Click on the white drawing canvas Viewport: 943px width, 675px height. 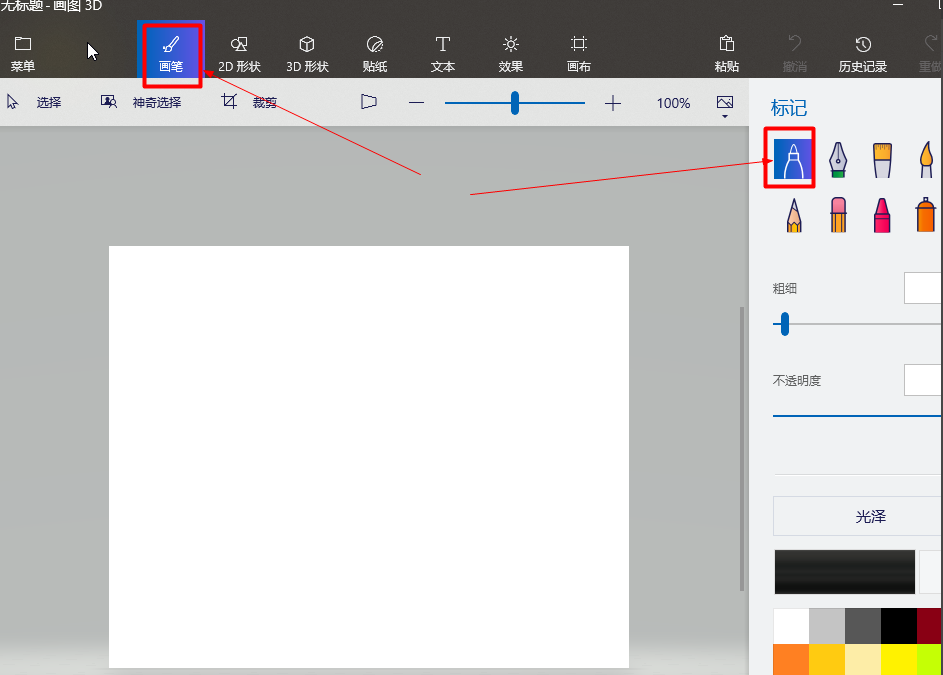tap(369, 457)
